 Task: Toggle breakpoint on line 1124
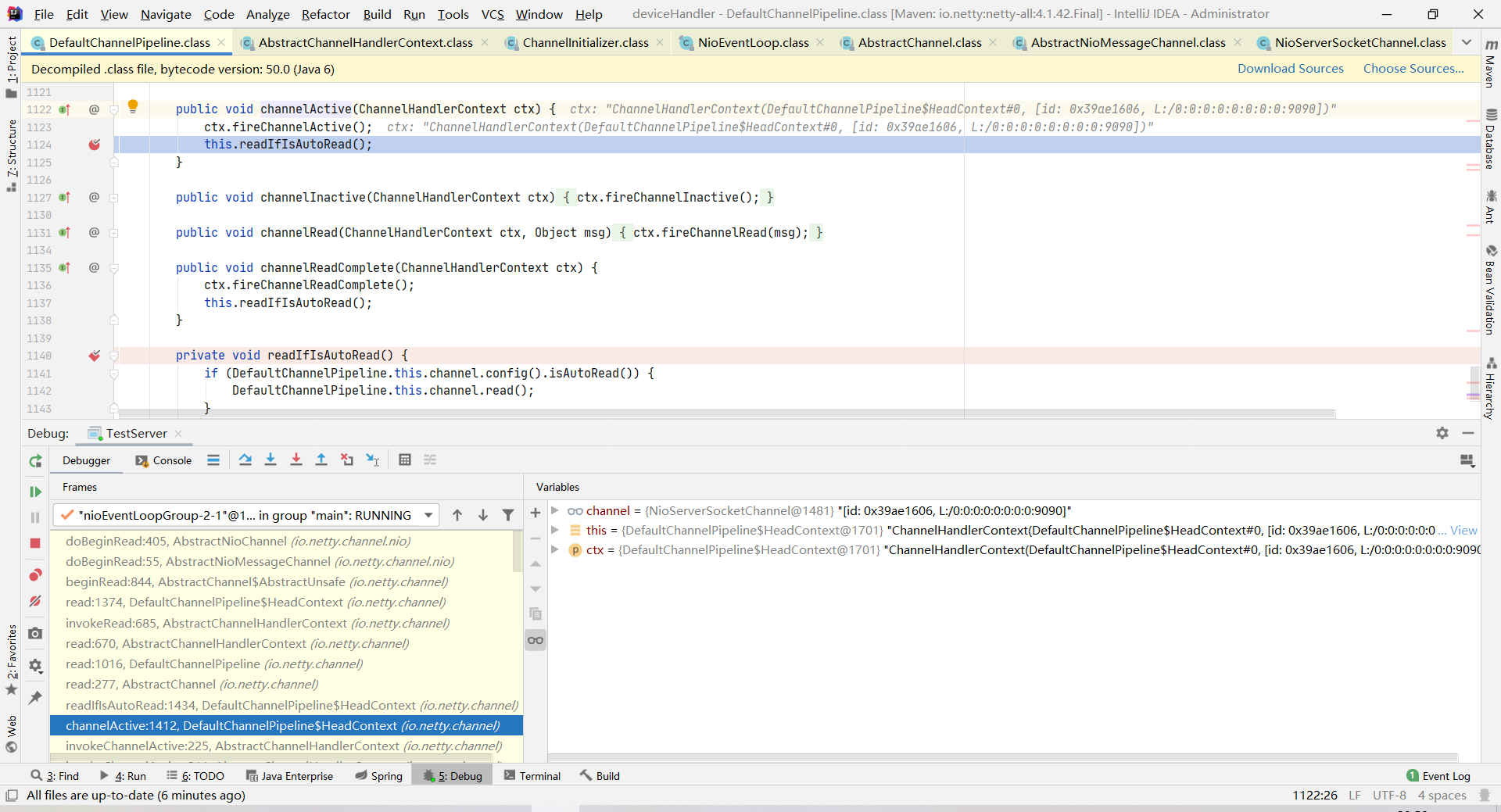point(95,145)
